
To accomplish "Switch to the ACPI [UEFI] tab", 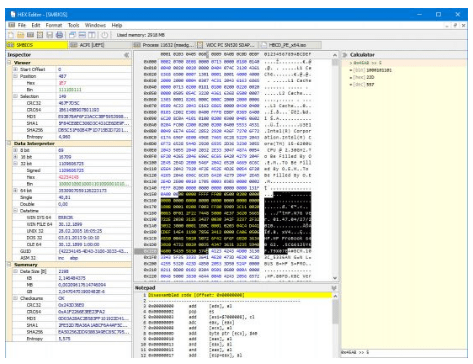I will [x=100, y=45].
